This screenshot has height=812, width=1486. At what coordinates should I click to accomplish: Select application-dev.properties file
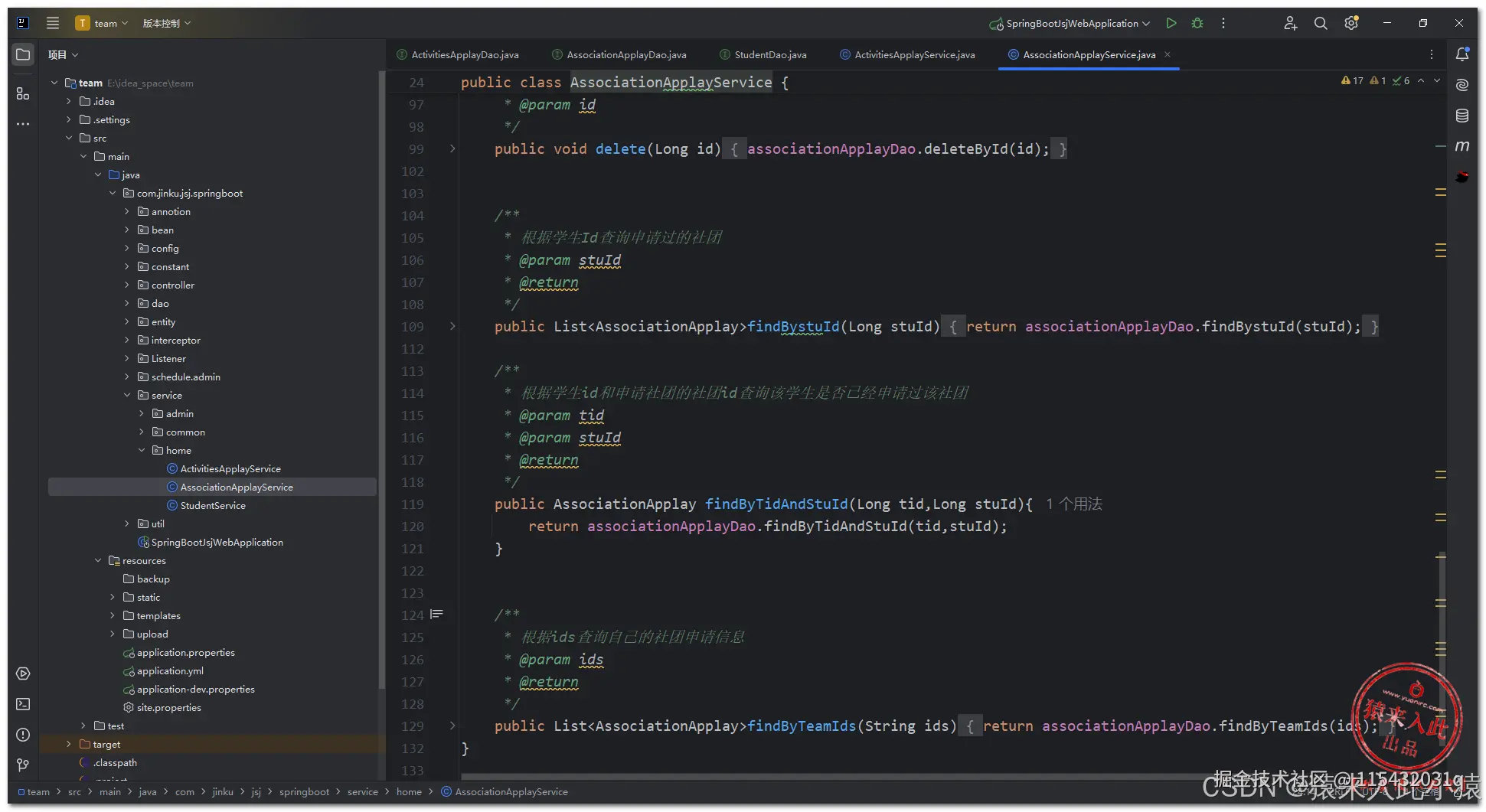[x=195, y=689]
